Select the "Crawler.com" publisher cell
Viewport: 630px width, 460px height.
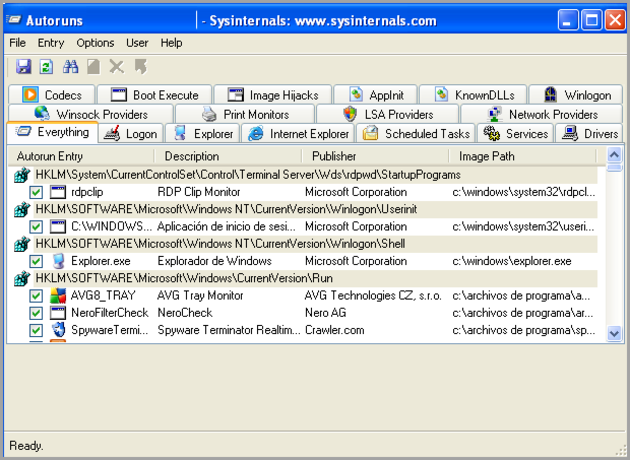(x=335, y=330)
